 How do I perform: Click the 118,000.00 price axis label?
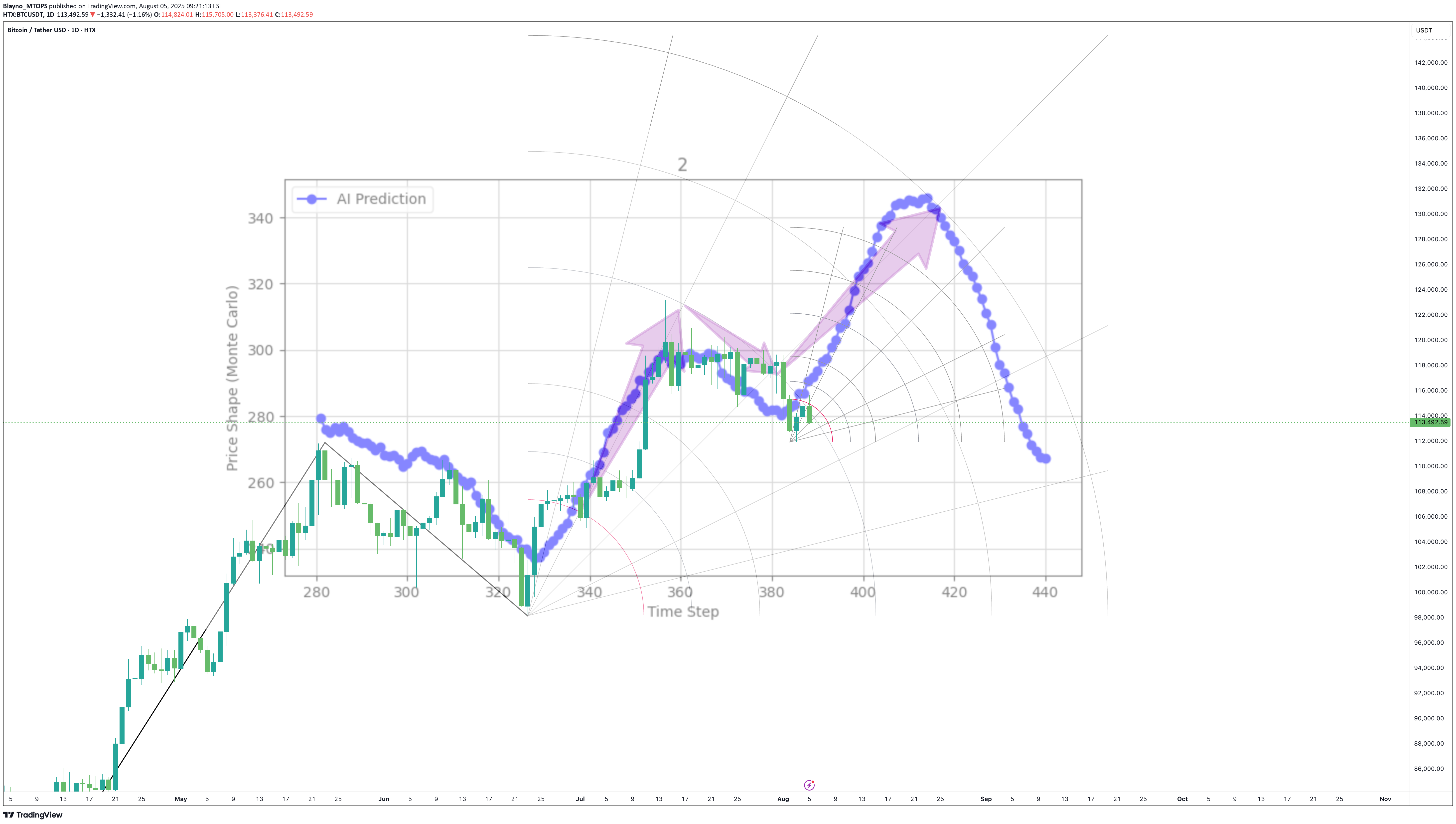[1431, 365]
